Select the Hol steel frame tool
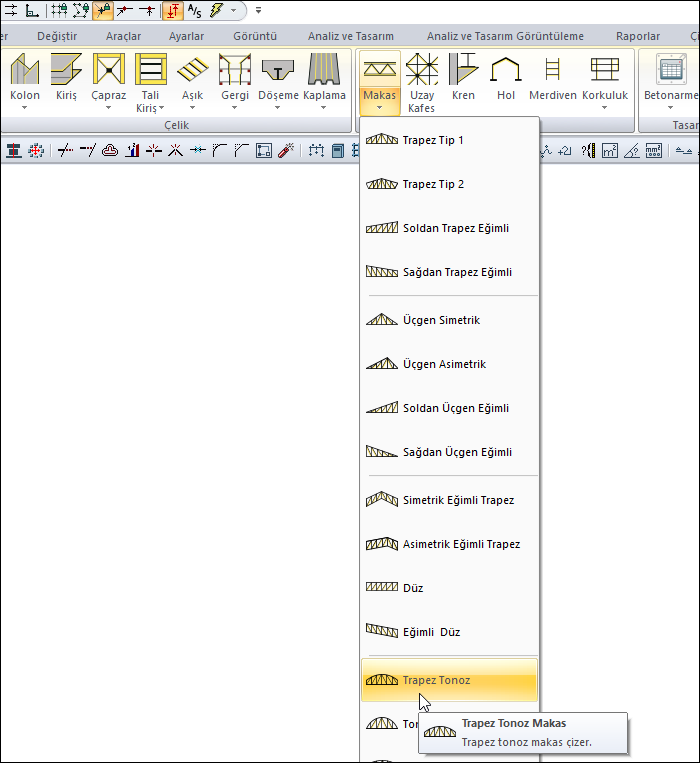700x763 pixels. [x=505, y=70]
